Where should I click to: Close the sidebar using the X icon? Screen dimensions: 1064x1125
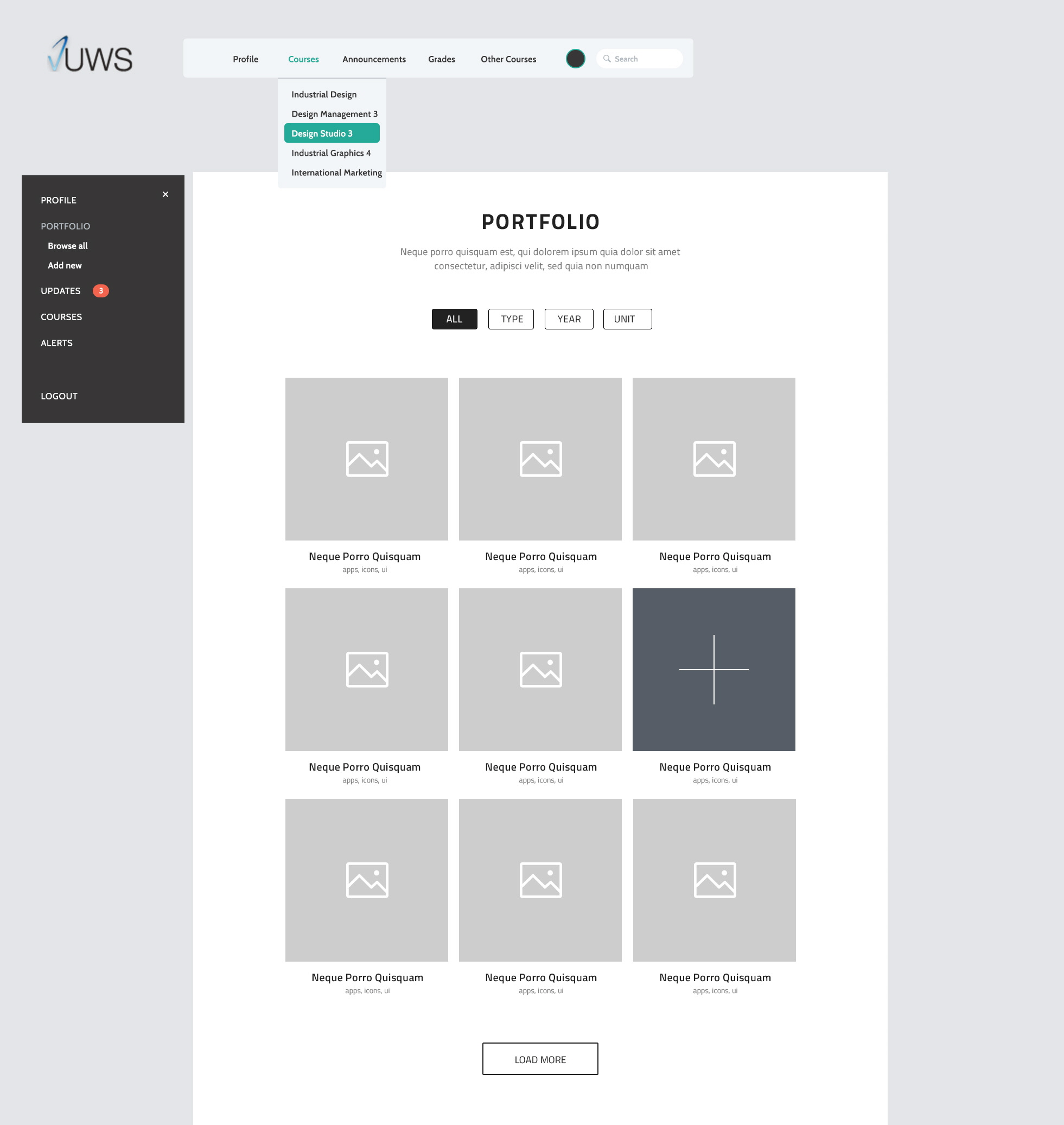click(x=165, y=194)
